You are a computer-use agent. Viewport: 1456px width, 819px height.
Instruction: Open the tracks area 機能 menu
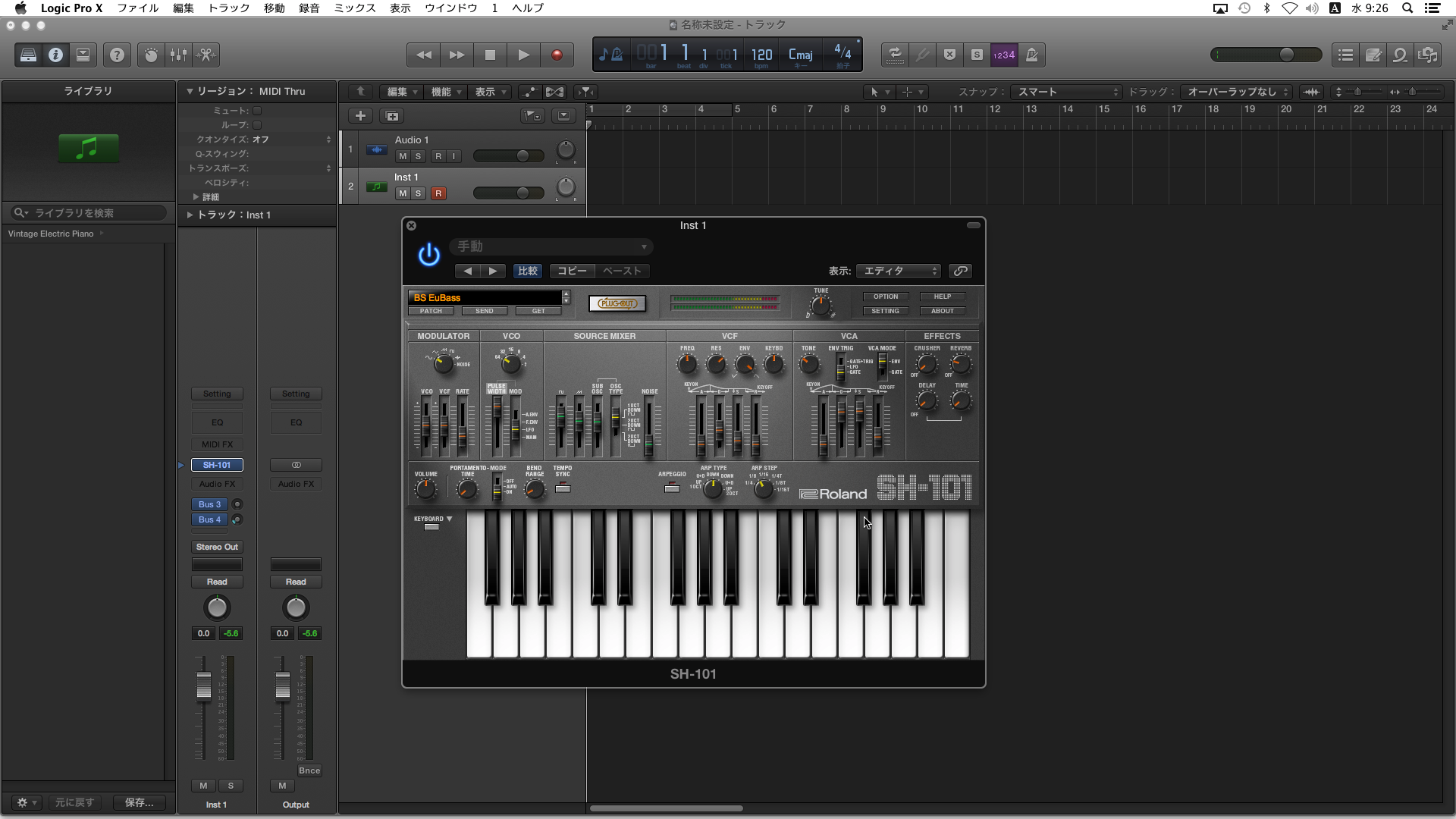tap(445, 92)
